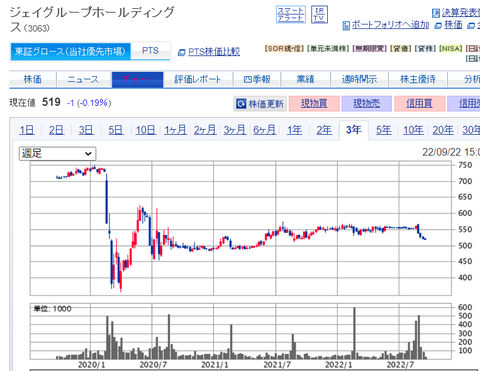The height and width of the screenshot is (371, 480).
Task: Click the 現物買 button
Action: tap(314, 104)
